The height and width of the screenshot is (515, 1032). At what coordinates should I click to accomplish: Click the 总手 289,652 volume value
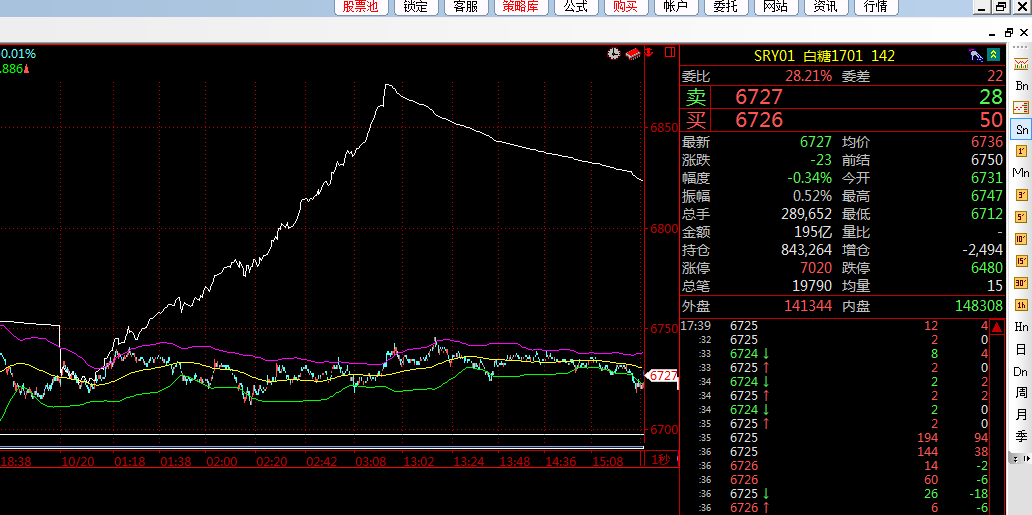804,214
